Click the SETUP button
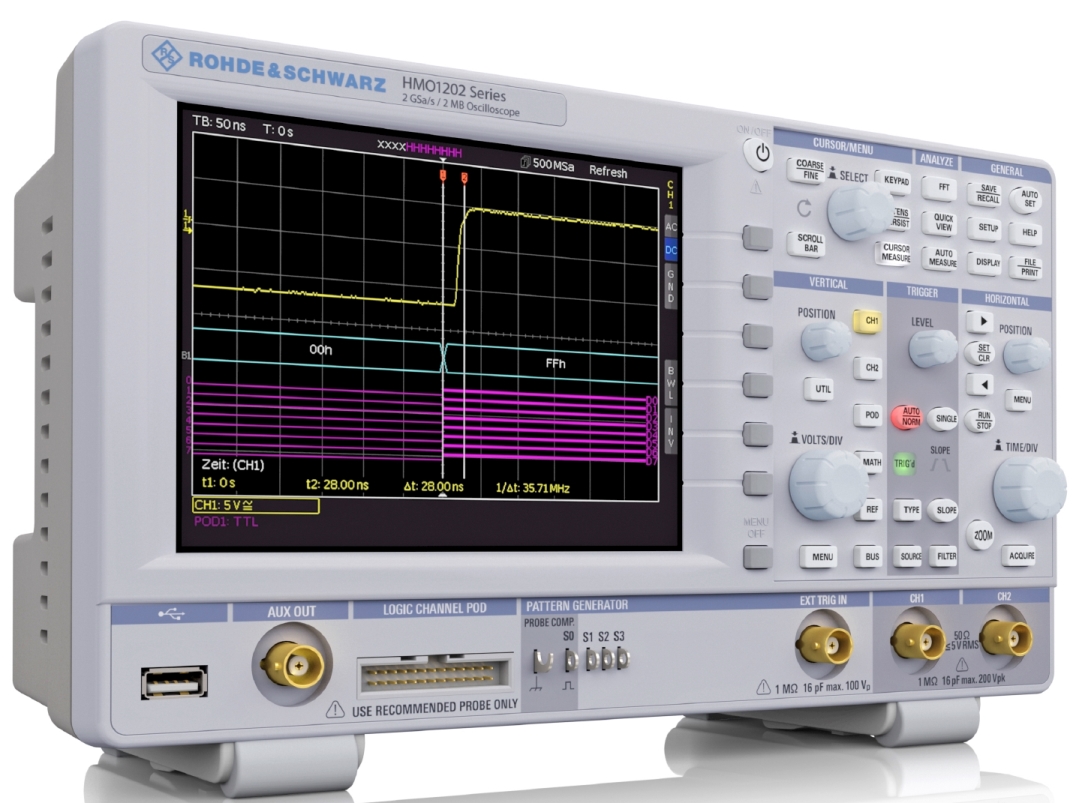 coord(987,228)
